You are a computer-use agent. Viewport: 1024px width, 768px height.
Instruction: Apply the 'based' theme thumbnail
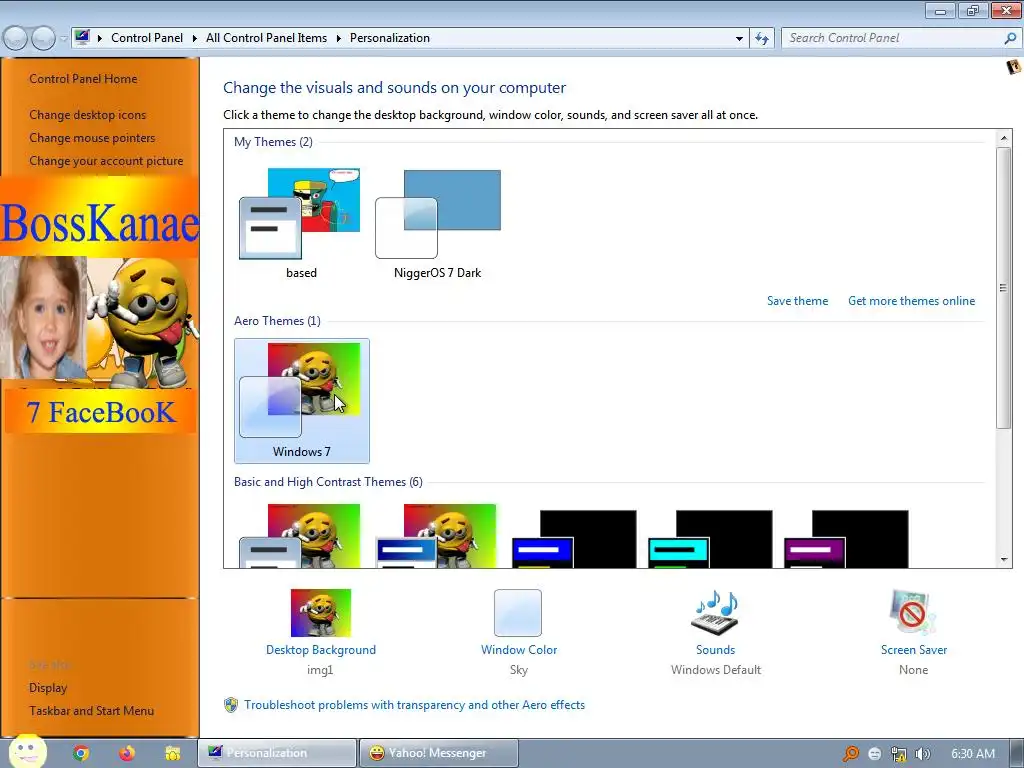point(300,223)
